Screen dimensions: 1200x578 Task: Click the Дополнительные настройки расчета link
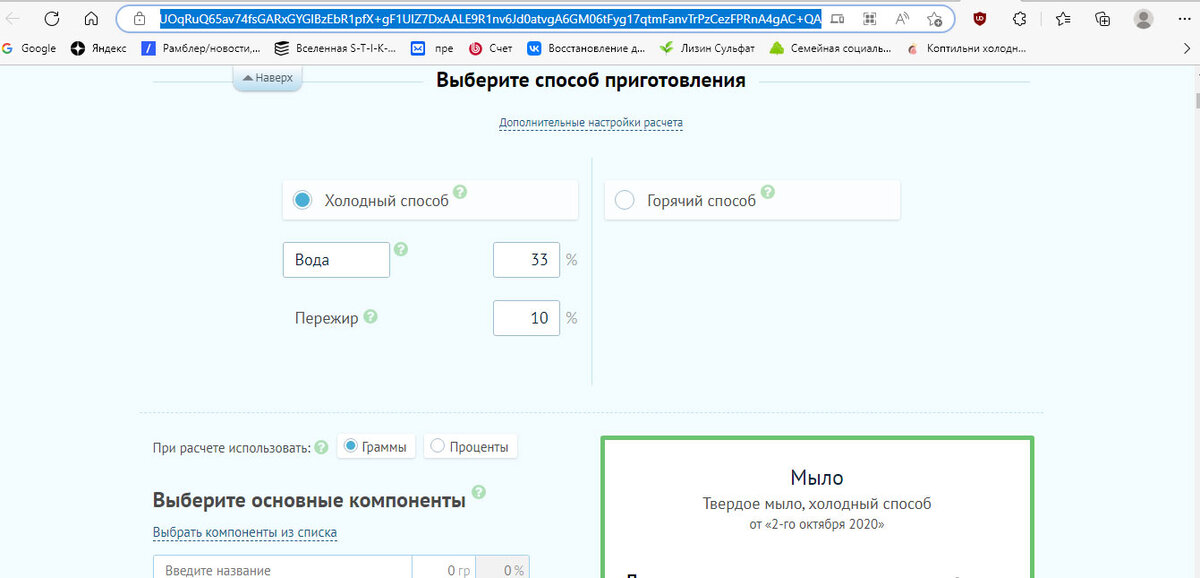point(590,122)
